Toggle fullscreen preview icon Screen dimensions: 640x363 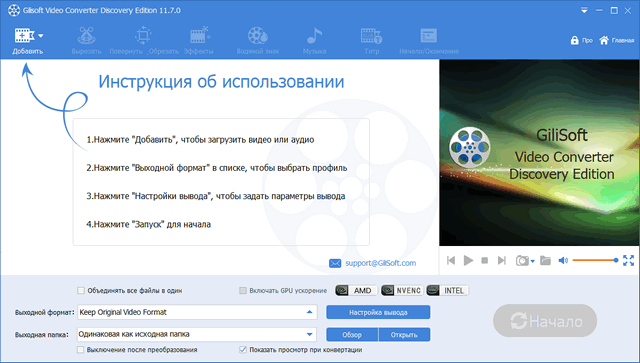pyautogui.click(x=629, y=260)
